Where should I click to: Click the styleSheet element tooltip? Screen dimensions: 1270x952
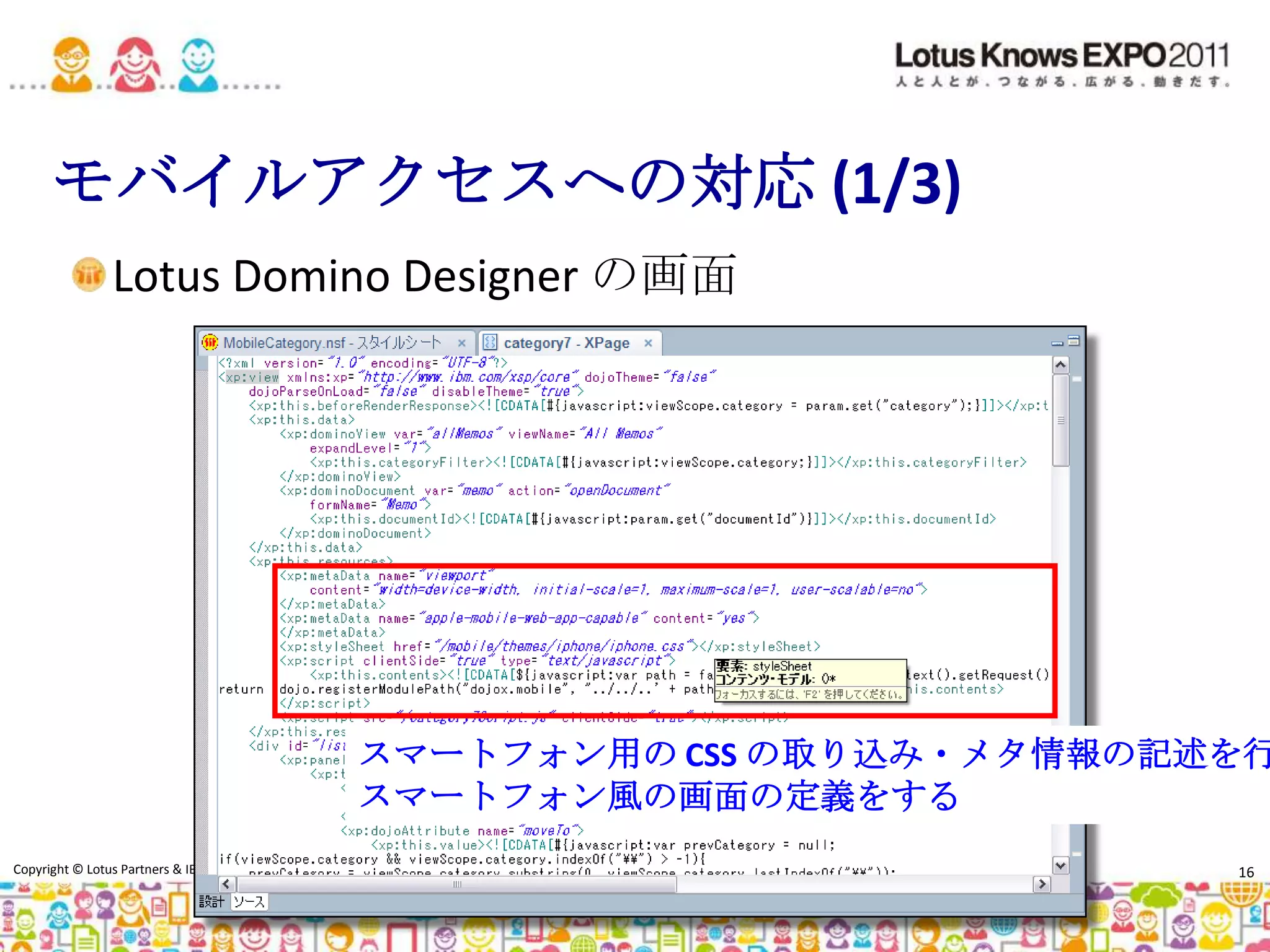pos(810,680)
